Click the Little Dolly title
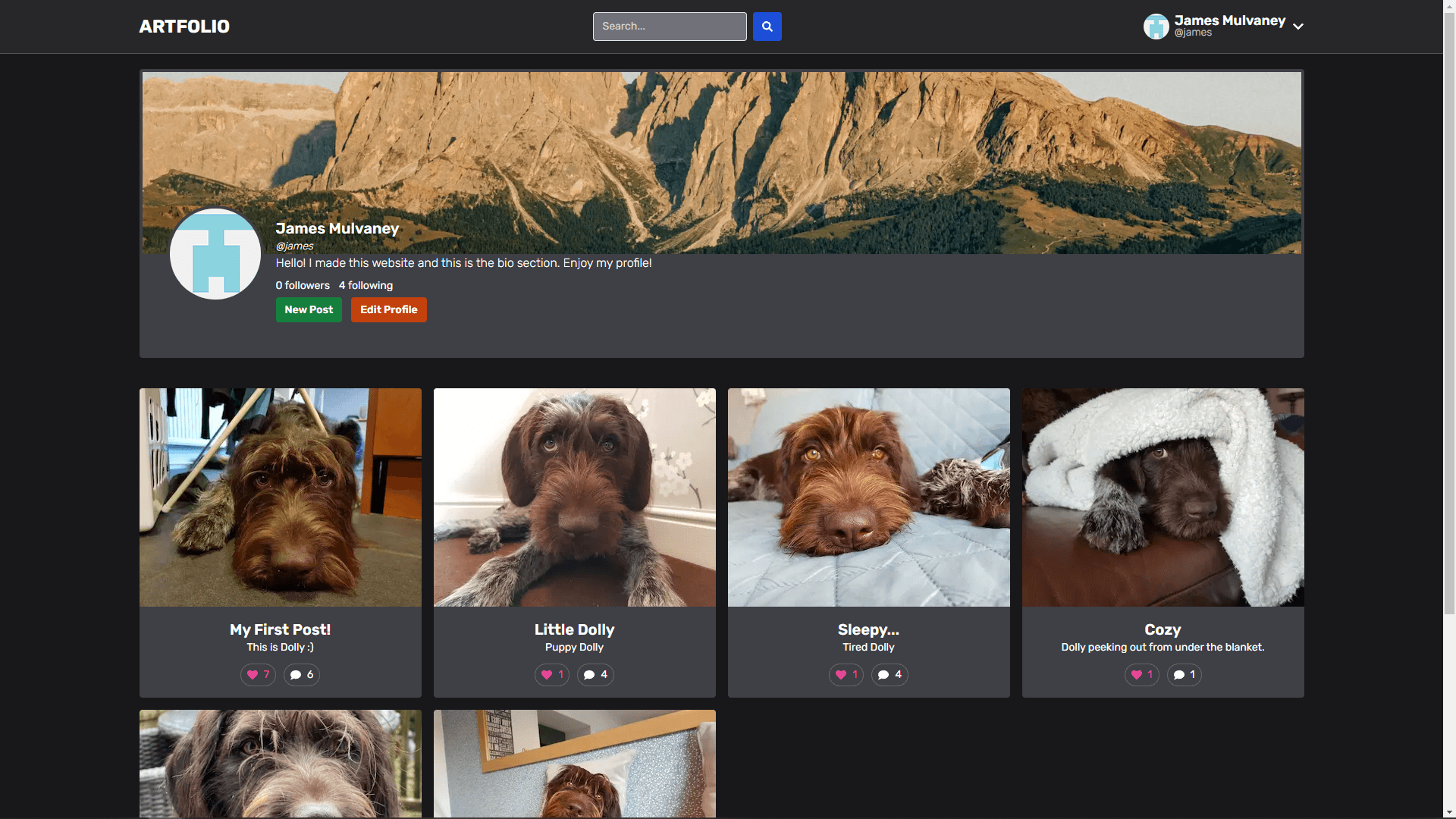This screenshot has width=1456, height=819. pyautogui.click(x=575, y=629)
